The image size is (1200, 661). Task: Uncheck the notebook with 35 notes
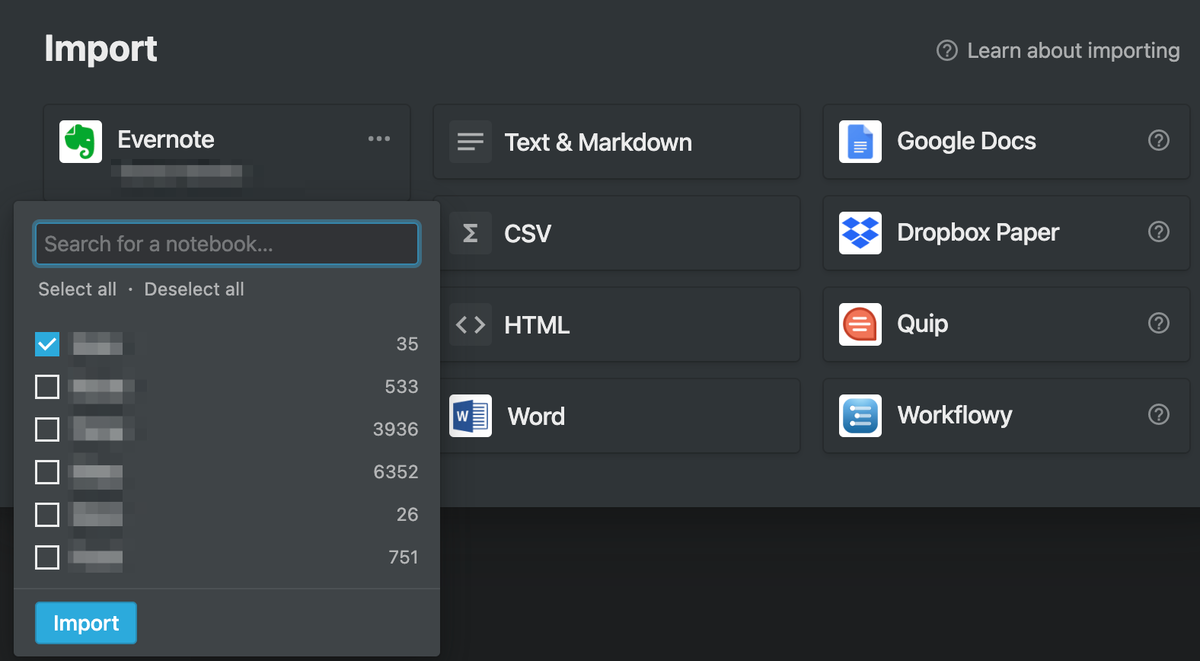pyautogui.click(x=47, y=344)
